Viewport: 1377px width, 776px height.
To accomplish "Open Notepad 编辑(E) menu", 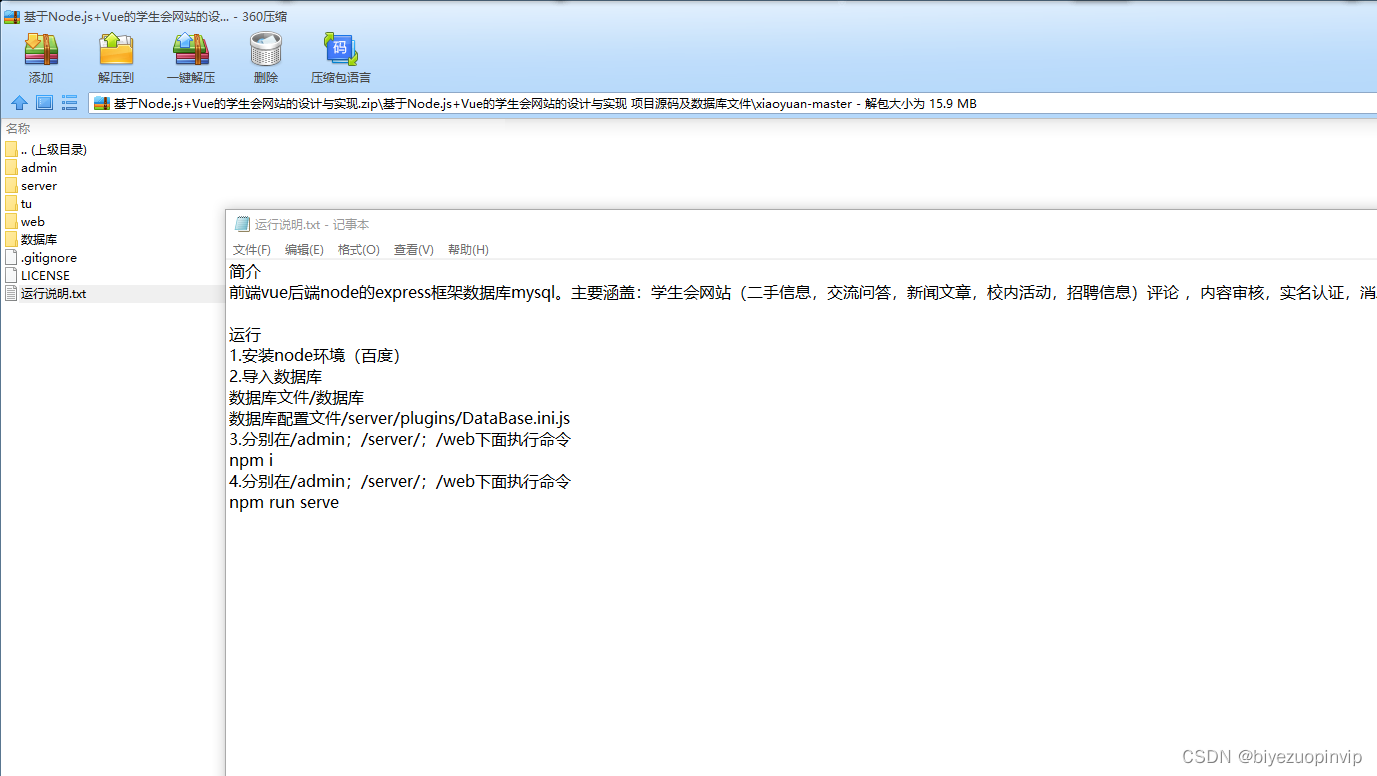I will pos(304,250).
